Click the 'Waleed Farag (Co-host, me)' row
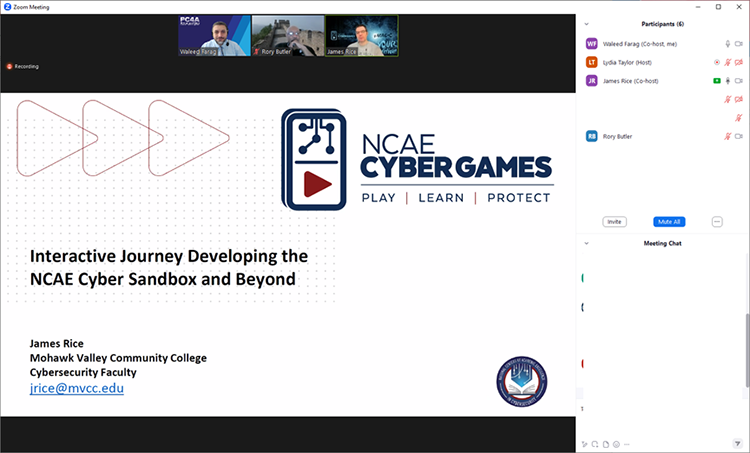Screen dimensions: 750x453 click(663, 44)
